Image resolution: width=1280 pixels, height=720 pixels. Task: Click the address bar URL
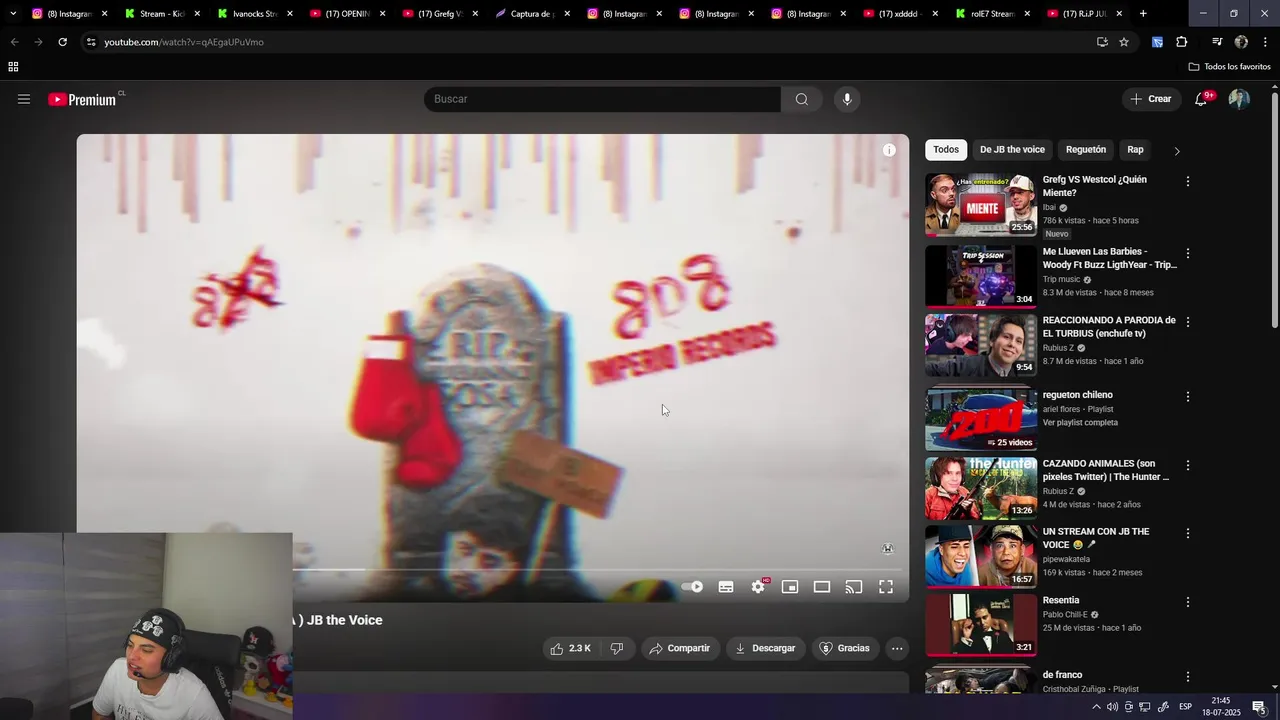point(184,42)
